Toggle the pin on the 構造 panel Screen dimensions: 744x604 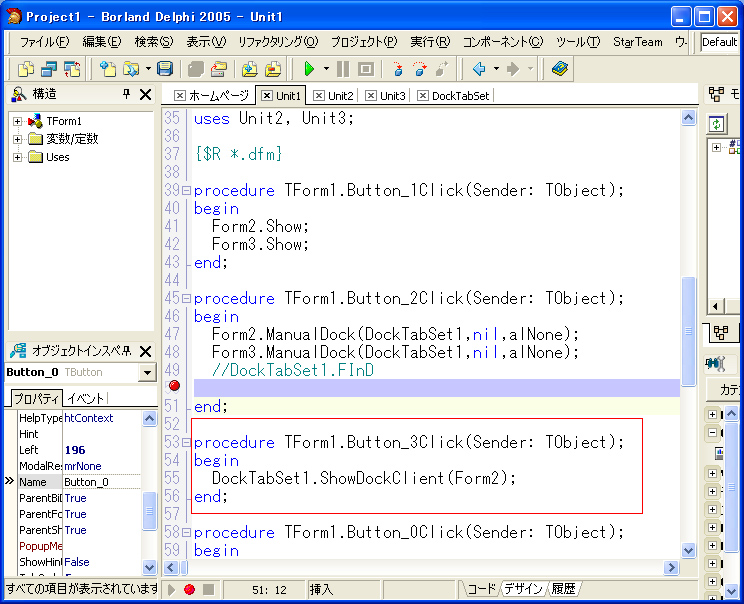(x=126, y=94)
